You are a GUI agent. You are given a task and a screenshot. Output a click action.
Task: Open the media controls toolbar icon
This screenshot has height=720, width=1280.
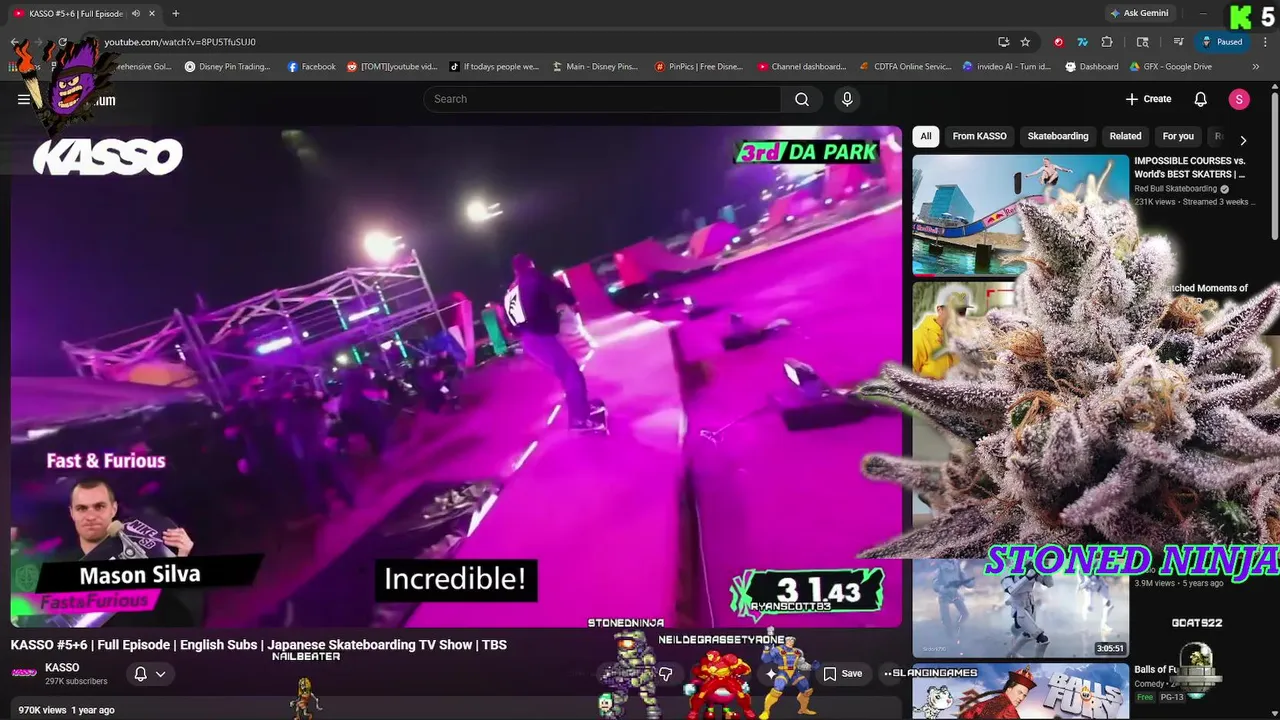tap(1179, 42)
